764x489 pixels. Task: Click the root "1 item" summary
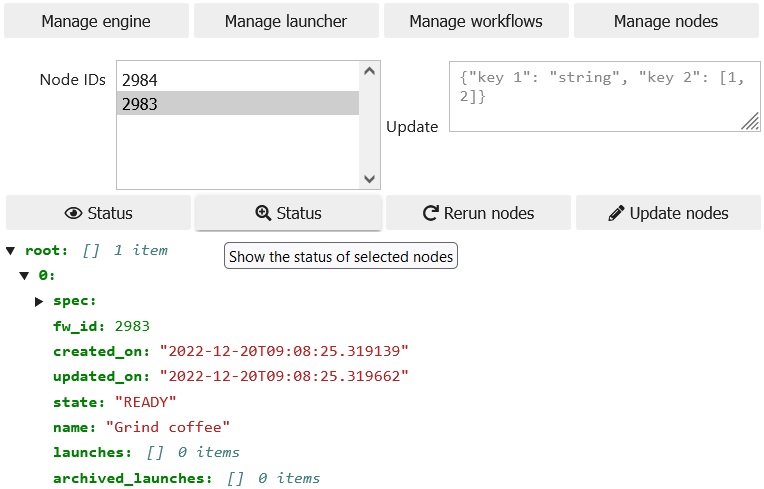pos(141,250)
